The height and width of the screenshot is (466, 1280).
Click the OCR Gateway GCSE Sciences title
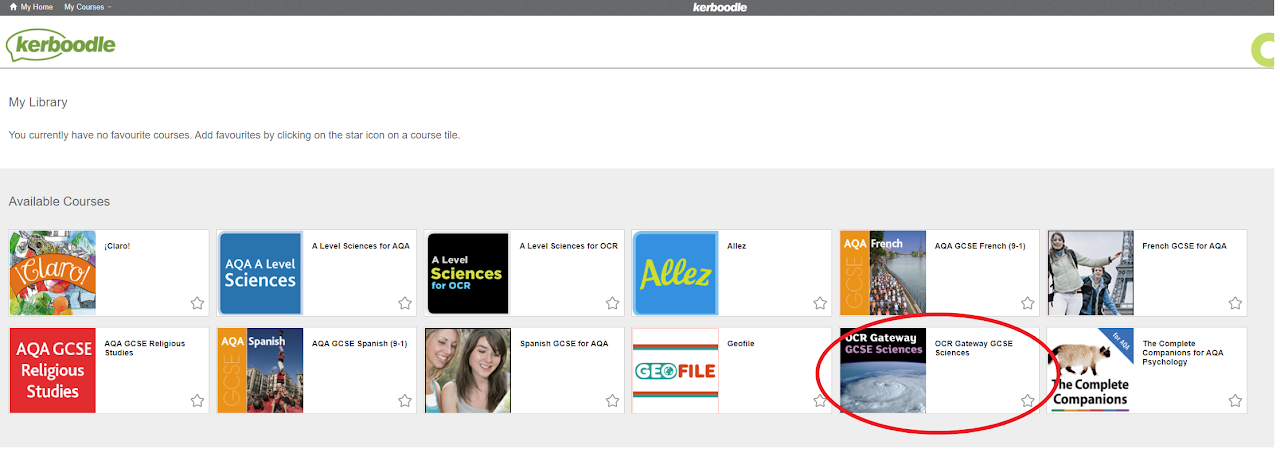coord(974,348)
